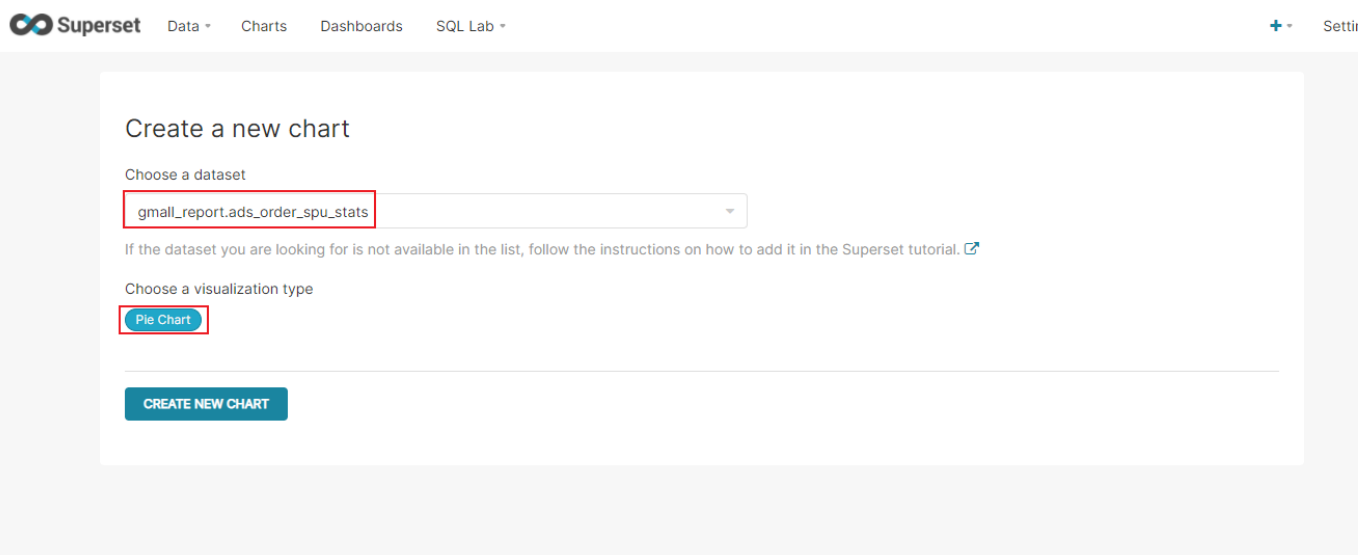Expand the caret beside Data
This screenshot has width=1358, height=555.
point(207,27)
